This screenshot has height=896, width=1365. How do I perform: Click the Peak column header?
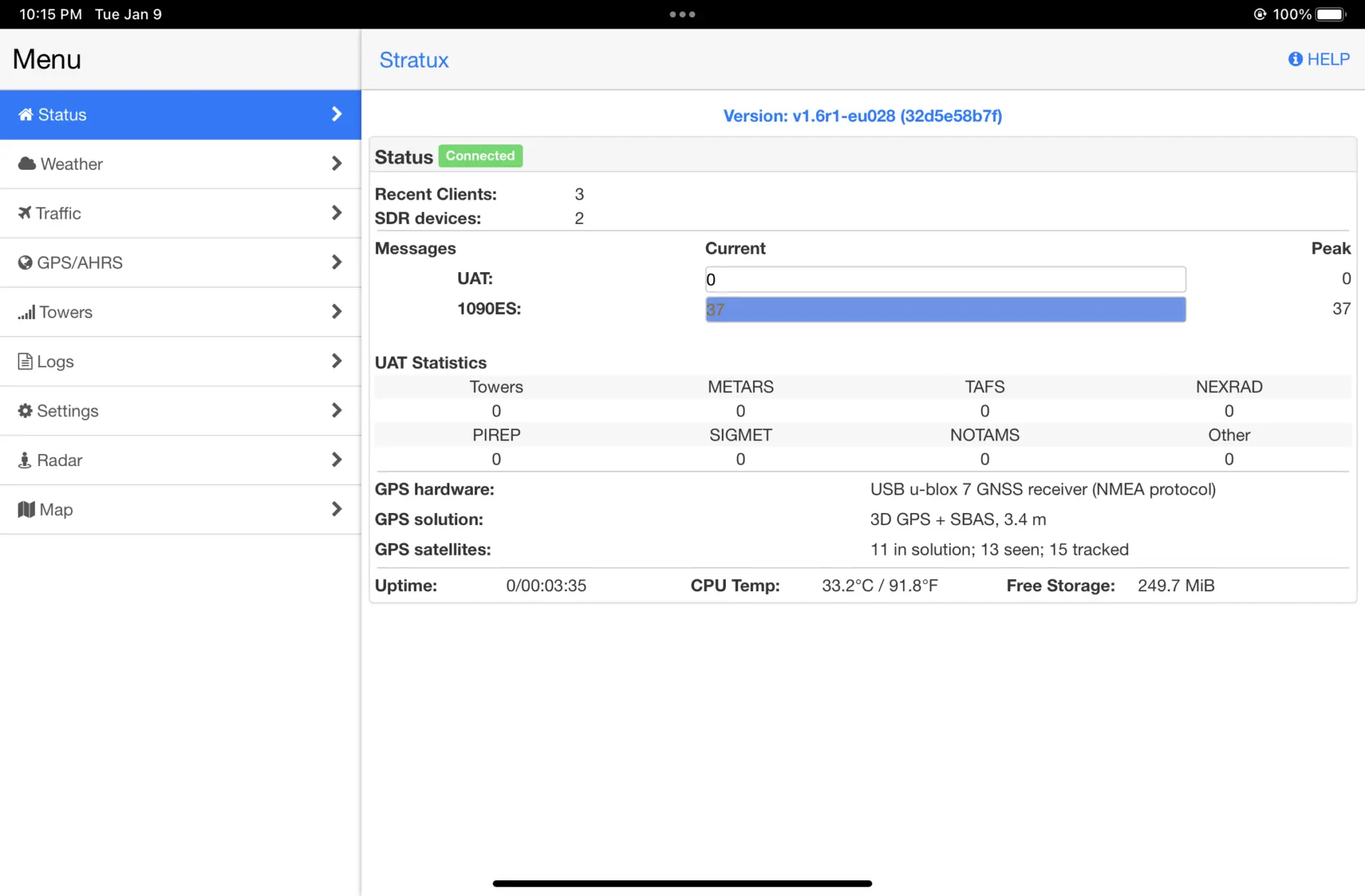[1331, 248]
